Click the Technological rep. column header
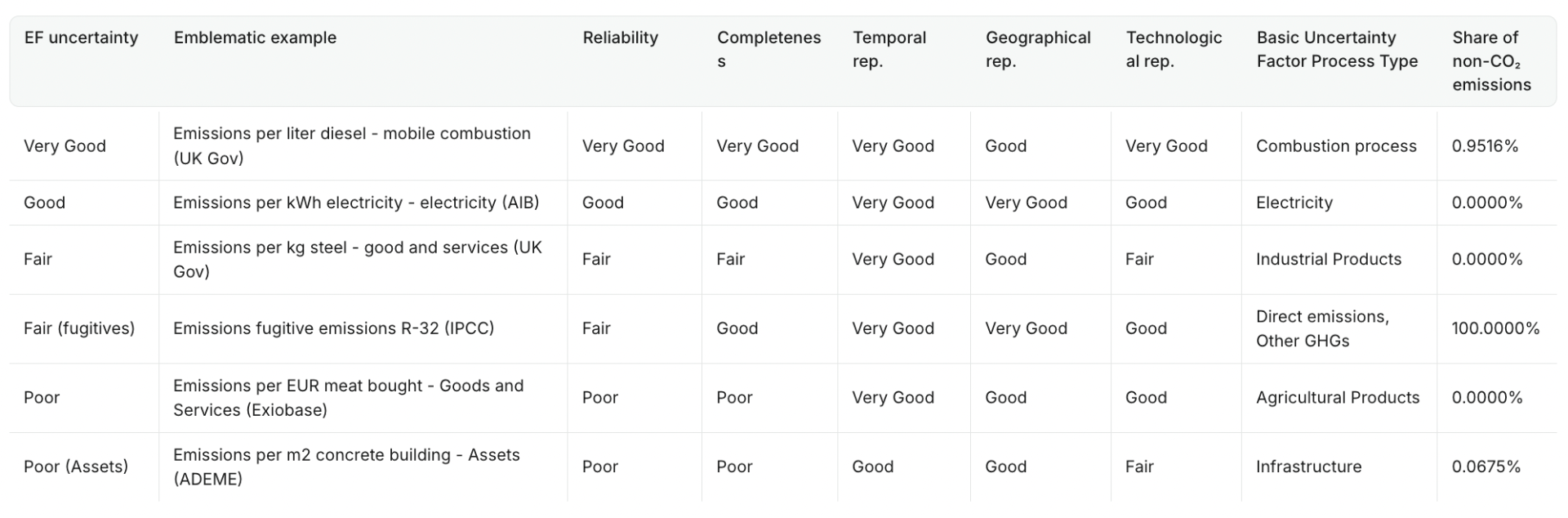The width and height of the screenshot is (1568, 518). (1174, 49)
